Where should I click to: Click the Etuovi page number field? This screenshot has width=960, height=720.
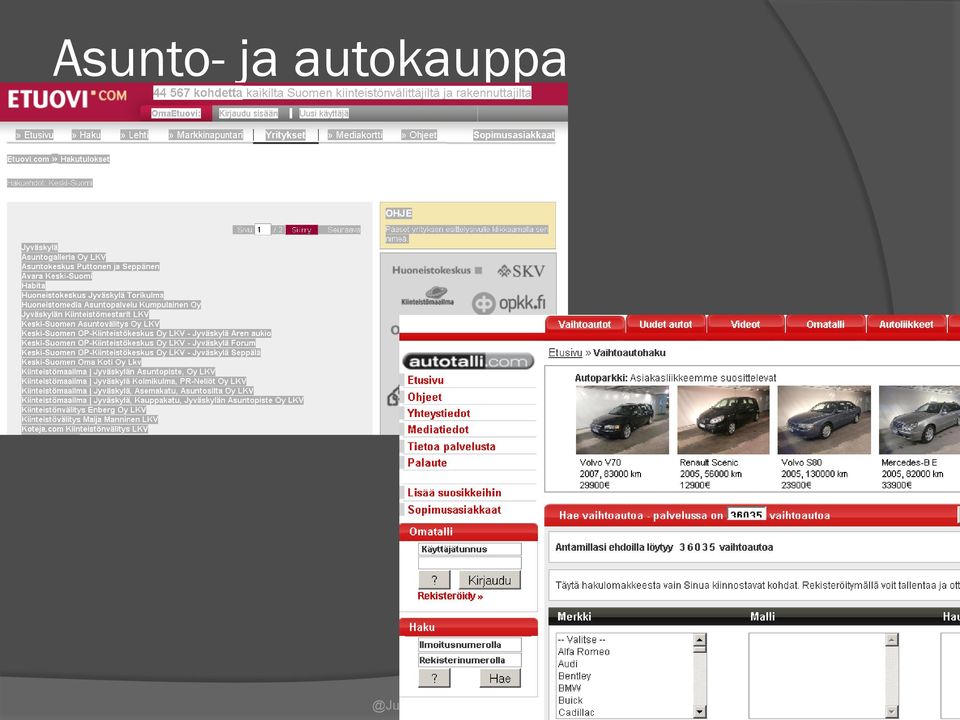(x=262, y=230)
